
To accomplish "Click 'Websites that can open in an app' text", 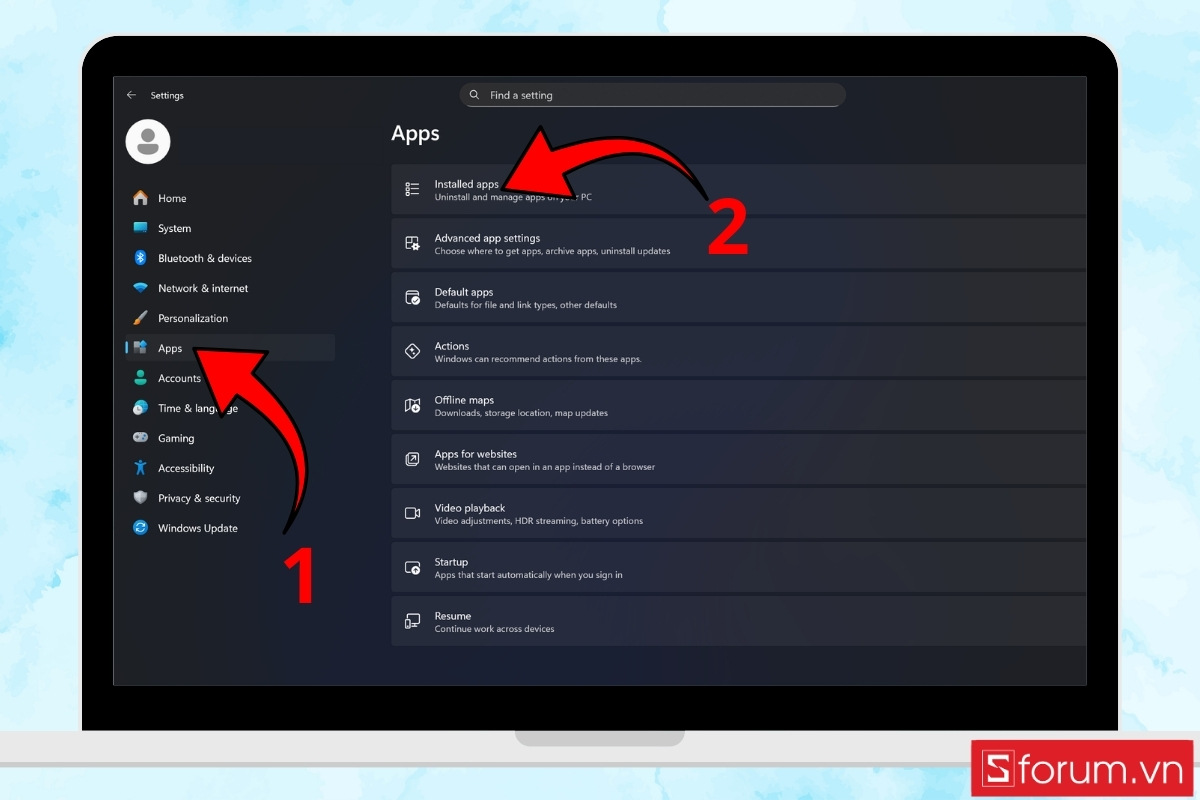I will 545,467.
